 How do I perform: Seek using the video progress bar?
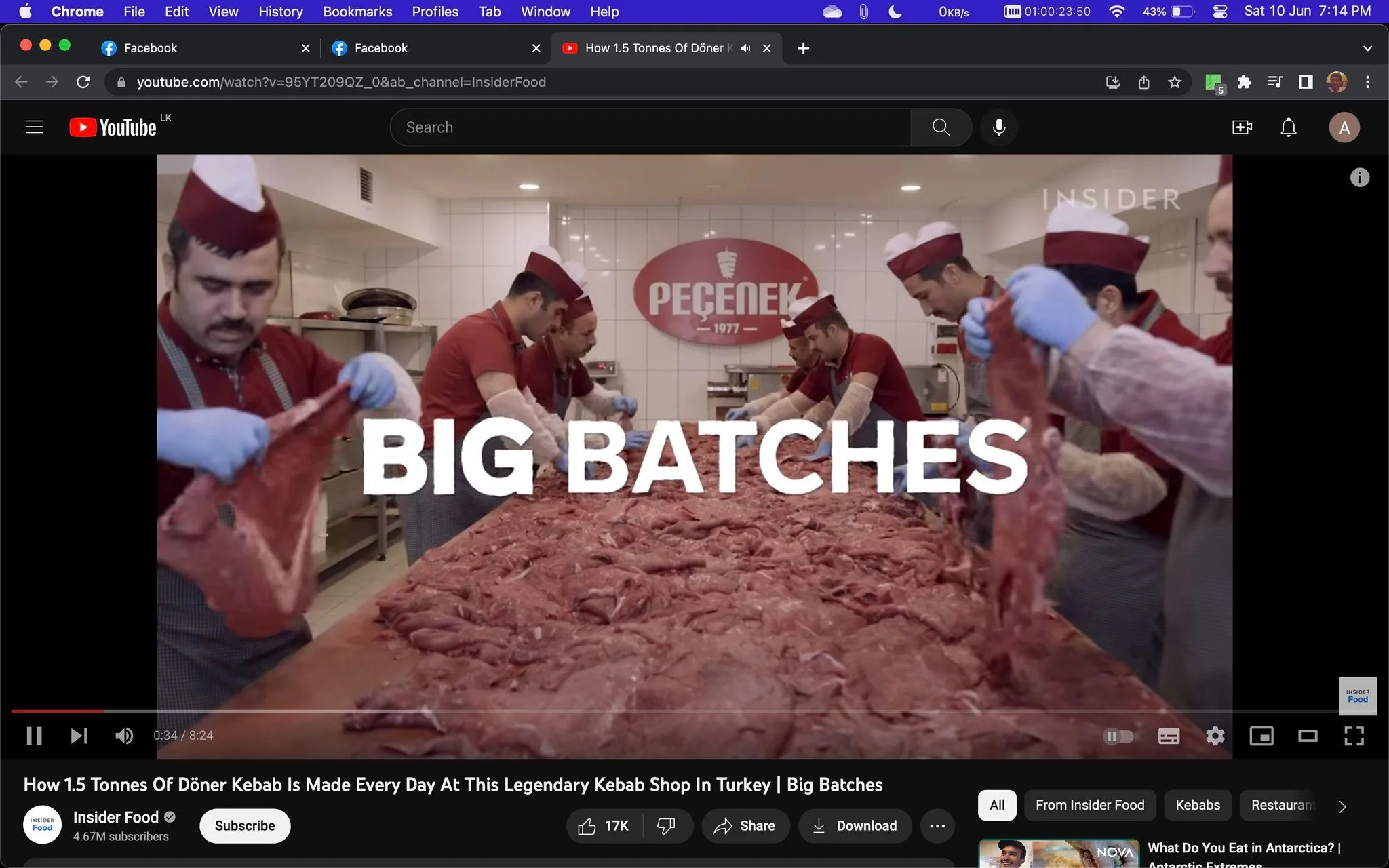[674, 711]
